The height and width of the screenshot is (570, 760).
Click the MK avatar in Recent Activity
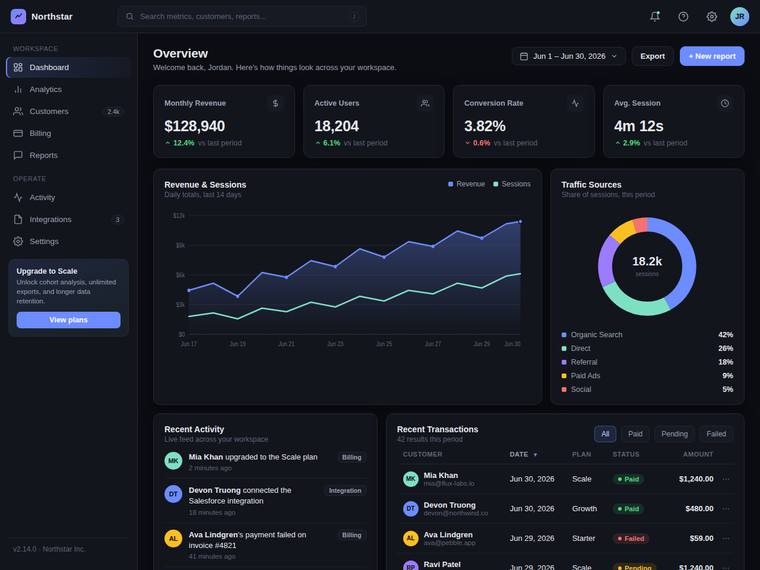coord(173,460)
